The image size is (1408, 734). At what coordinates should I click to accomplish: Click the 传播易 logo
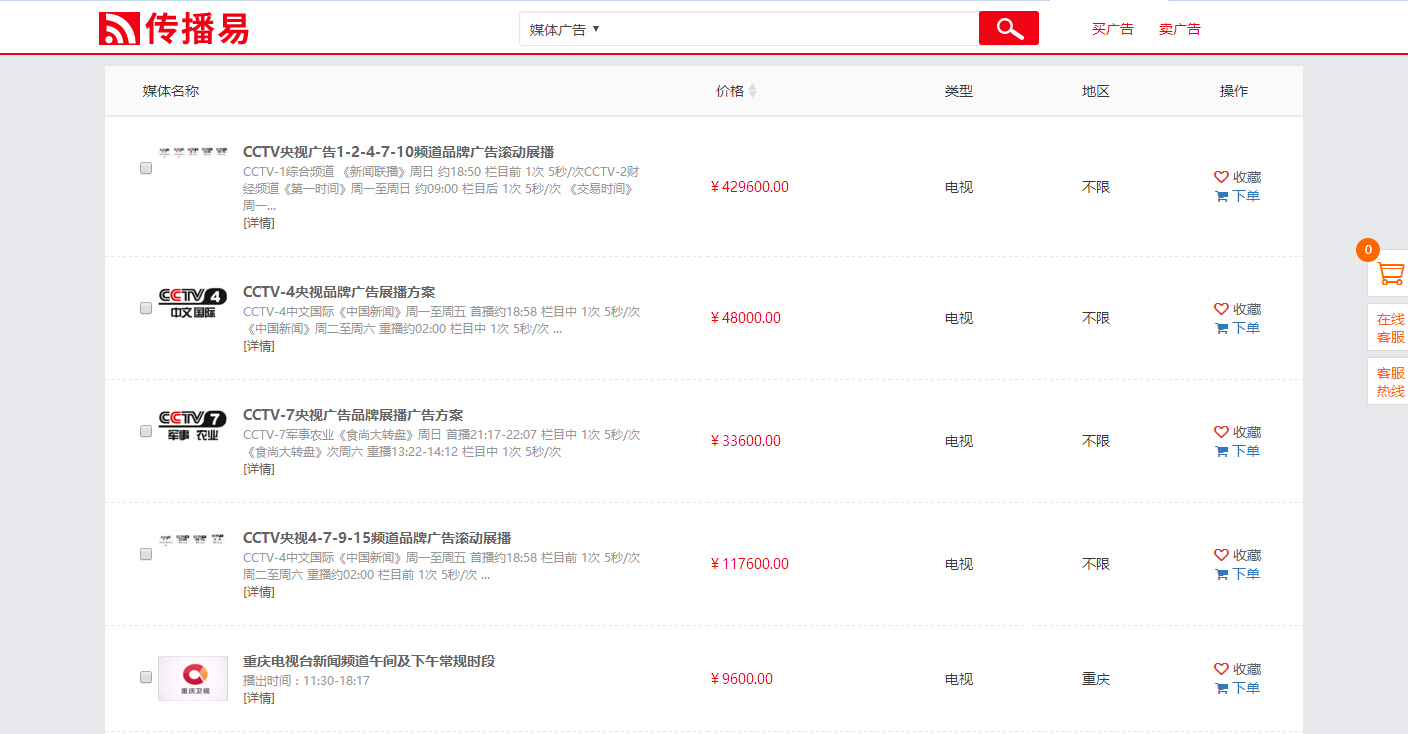174,29
